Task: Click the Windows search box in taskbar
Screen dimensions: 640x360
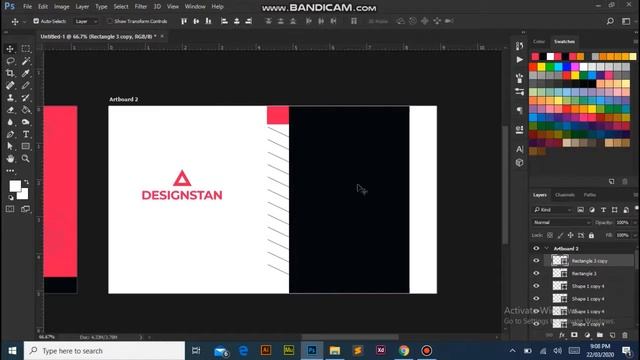Action: click(104, 351)
